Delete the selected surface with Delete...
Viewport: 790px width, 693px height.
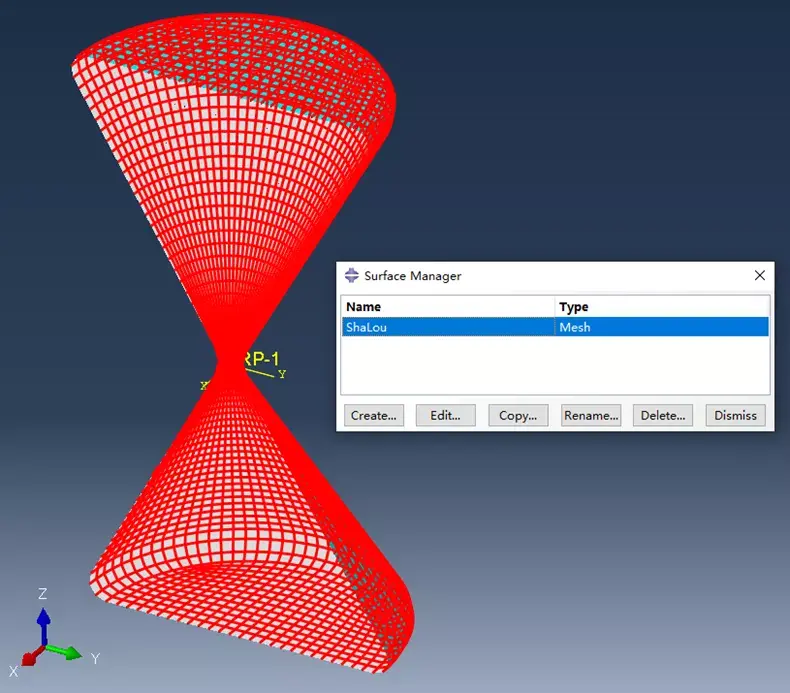(x=663, y=415)
